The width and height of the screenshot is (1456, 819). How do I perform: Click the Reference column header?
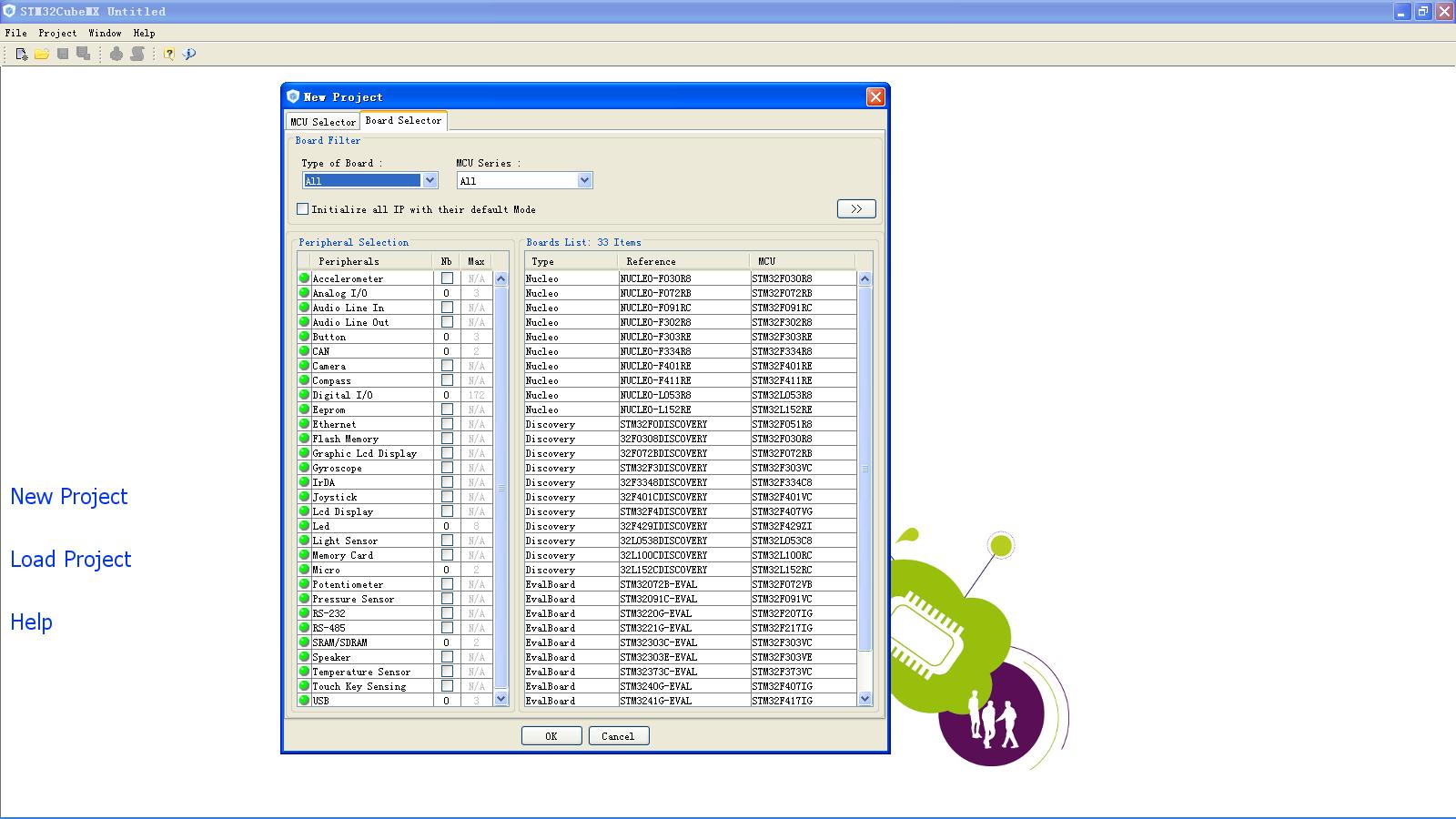point(684,261)
